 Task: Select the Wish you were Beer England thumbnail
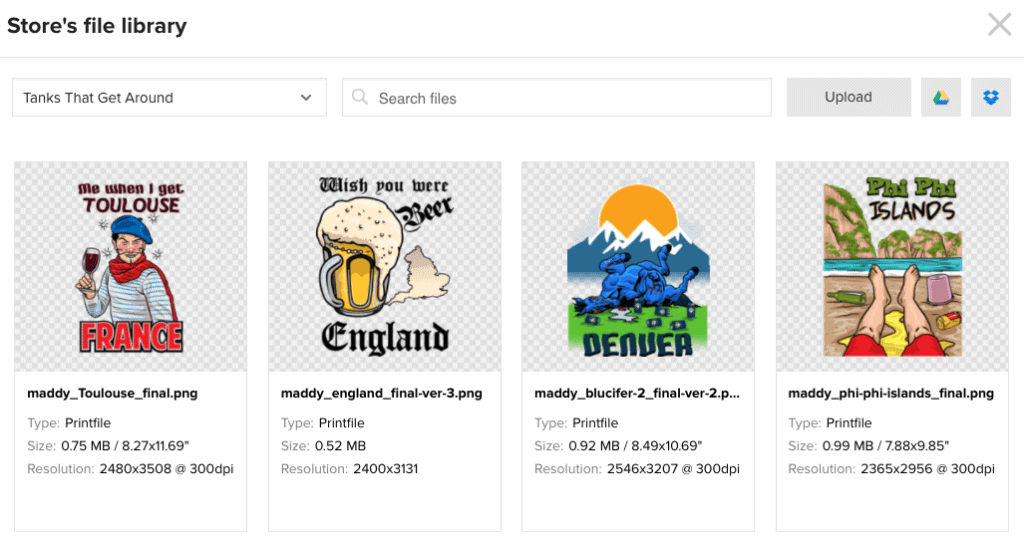tap(385, 267)
